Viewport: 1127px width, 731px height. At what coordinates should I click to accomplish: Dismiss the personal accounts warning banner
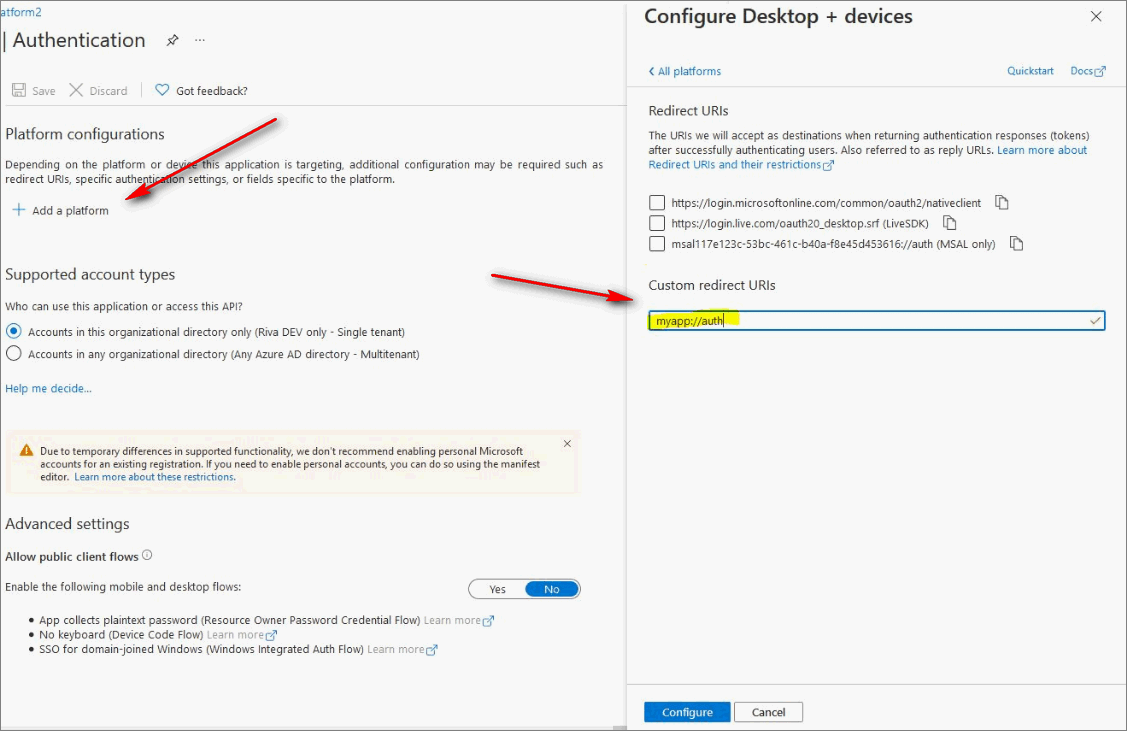click(567, 444)
